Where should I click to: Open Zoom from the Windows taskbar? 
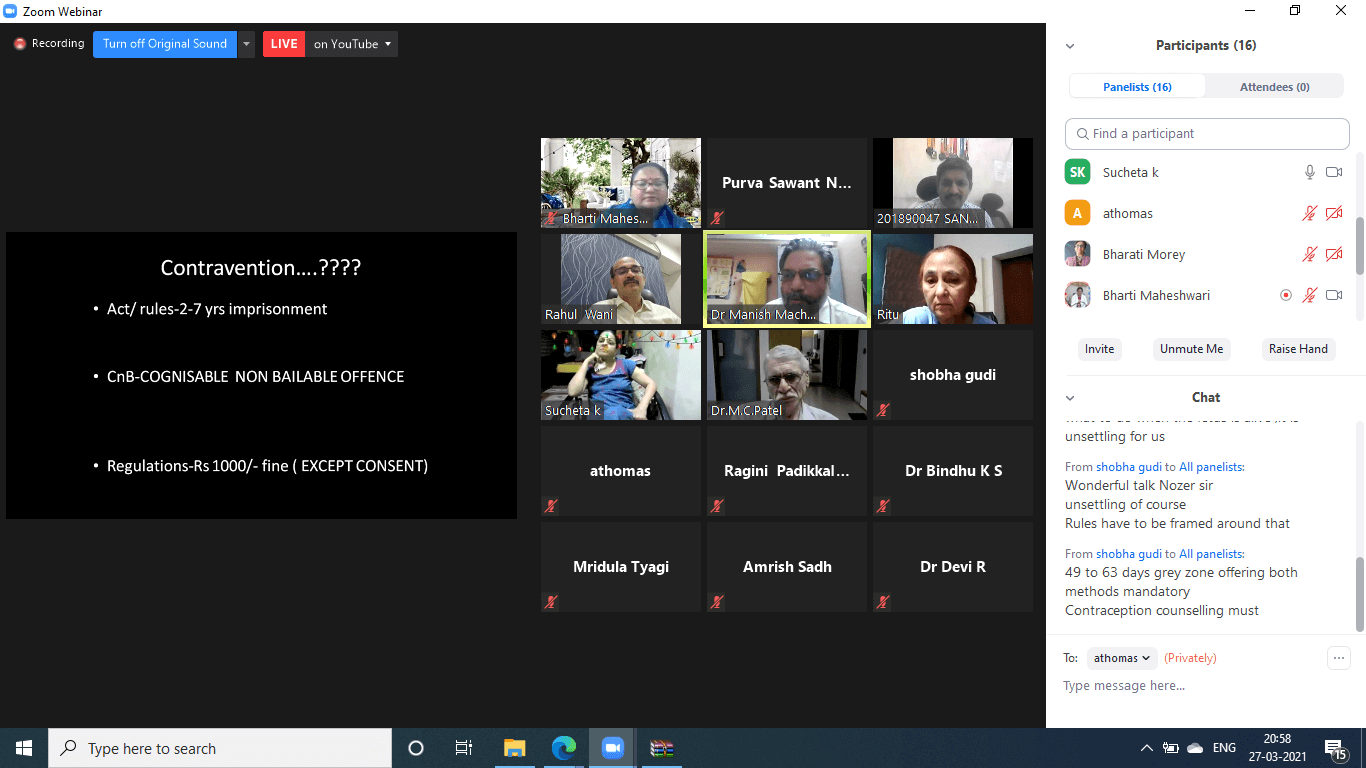612,748
